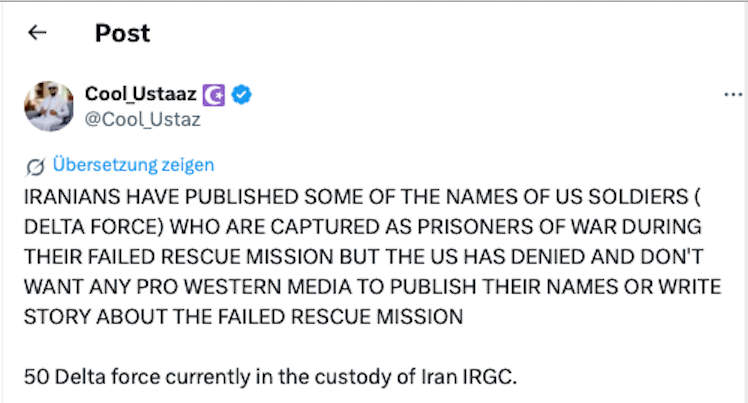The width and height of the screenshot is (748, 403).
Task: Click the translate icon beside Übersetzung zeigen
Action: coord(36,165)
